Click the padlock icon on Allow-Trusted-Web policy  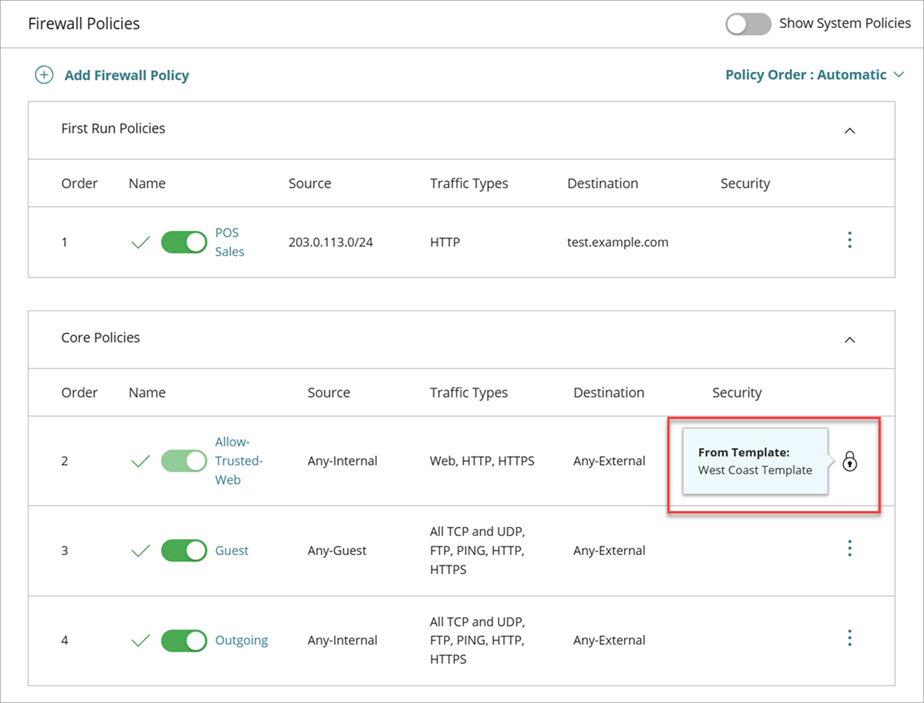(x=849, y=461)
